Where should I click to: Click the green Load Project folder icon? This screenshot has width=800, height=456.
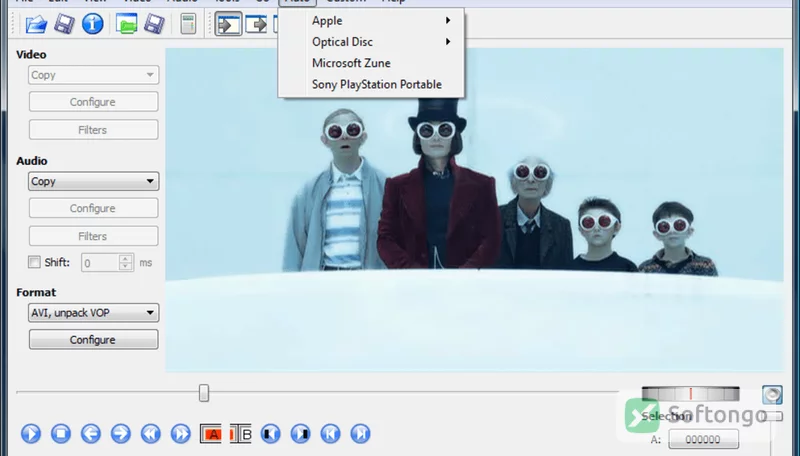pos(127,24)
